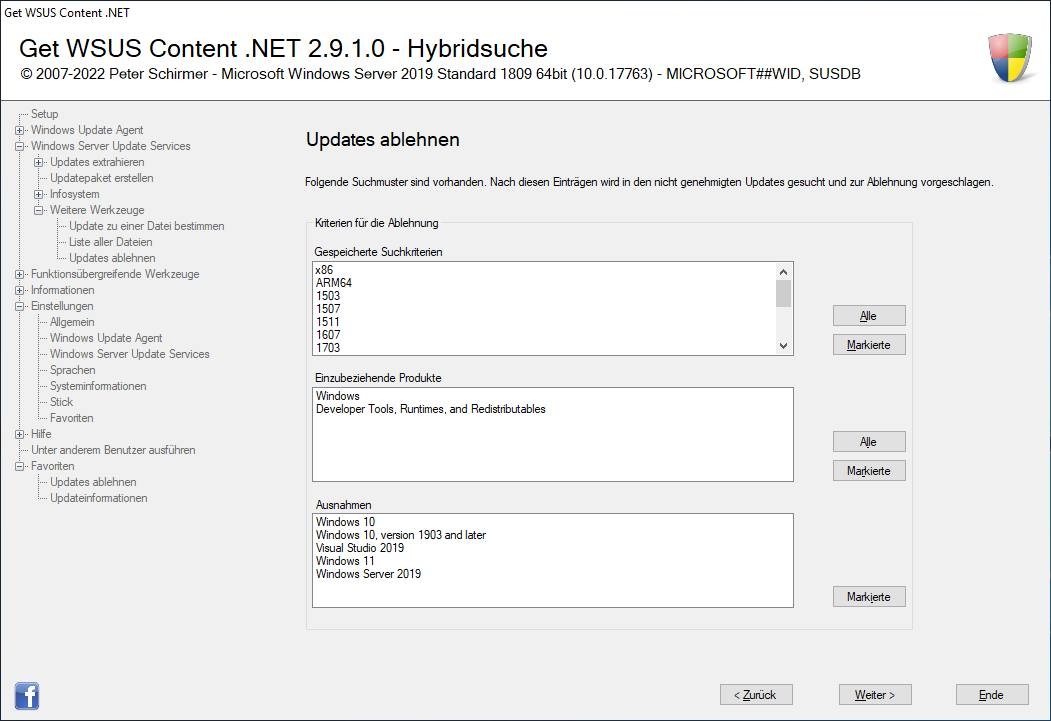Select Updates ablehnen under Weitere Werkzeuge
Image resolution: width=1051 pixels, height=721 pixels.
point(112,258)
